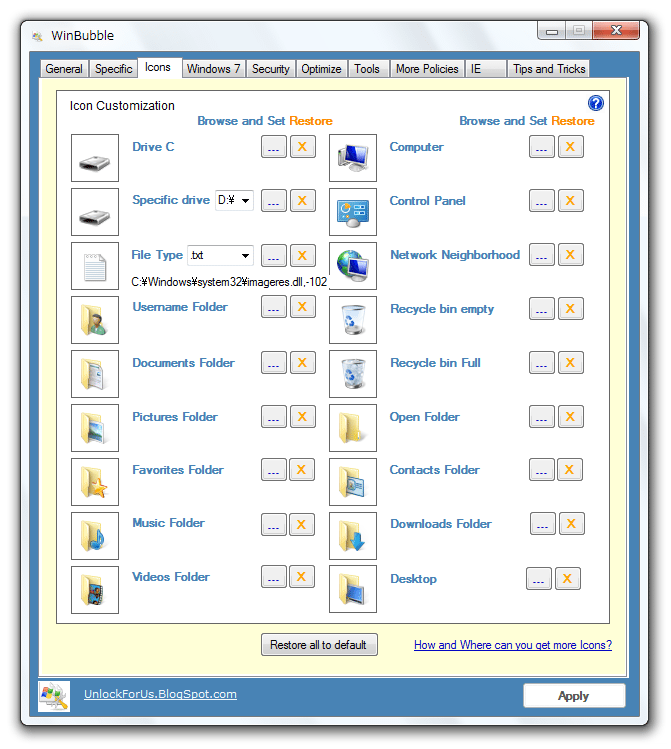Open the How and Where get more Icons link
Image resolution: width=671 pixels, height=749 pixels.
513,645
